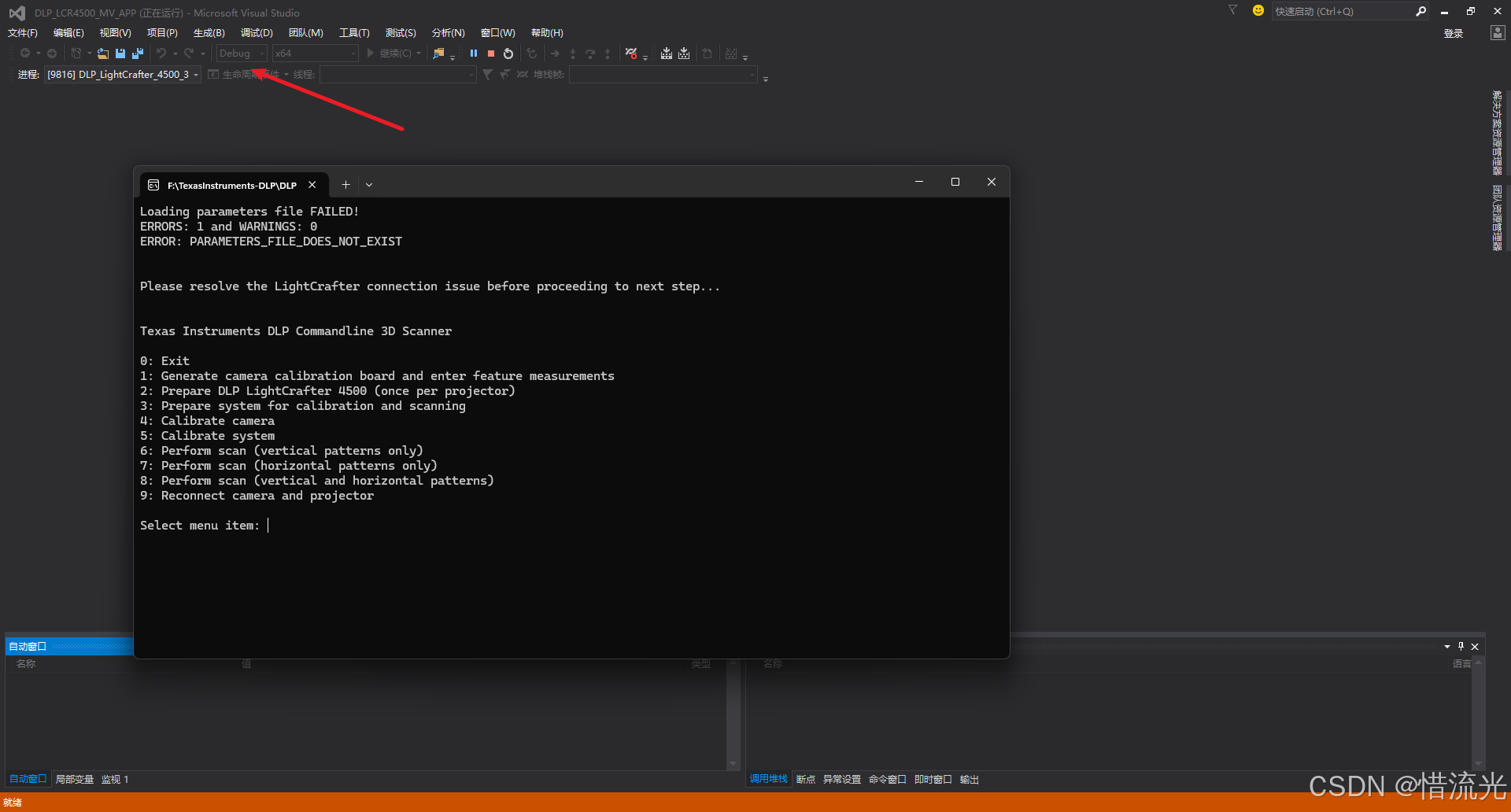Open the 调试(D) menu
1511x812 pixels.
(257, 33)
